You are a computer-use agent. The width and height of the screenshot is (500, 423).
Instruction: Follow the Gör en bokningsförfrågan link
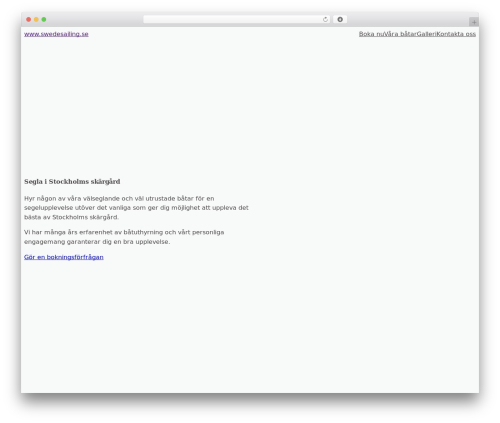coord(64,257)
